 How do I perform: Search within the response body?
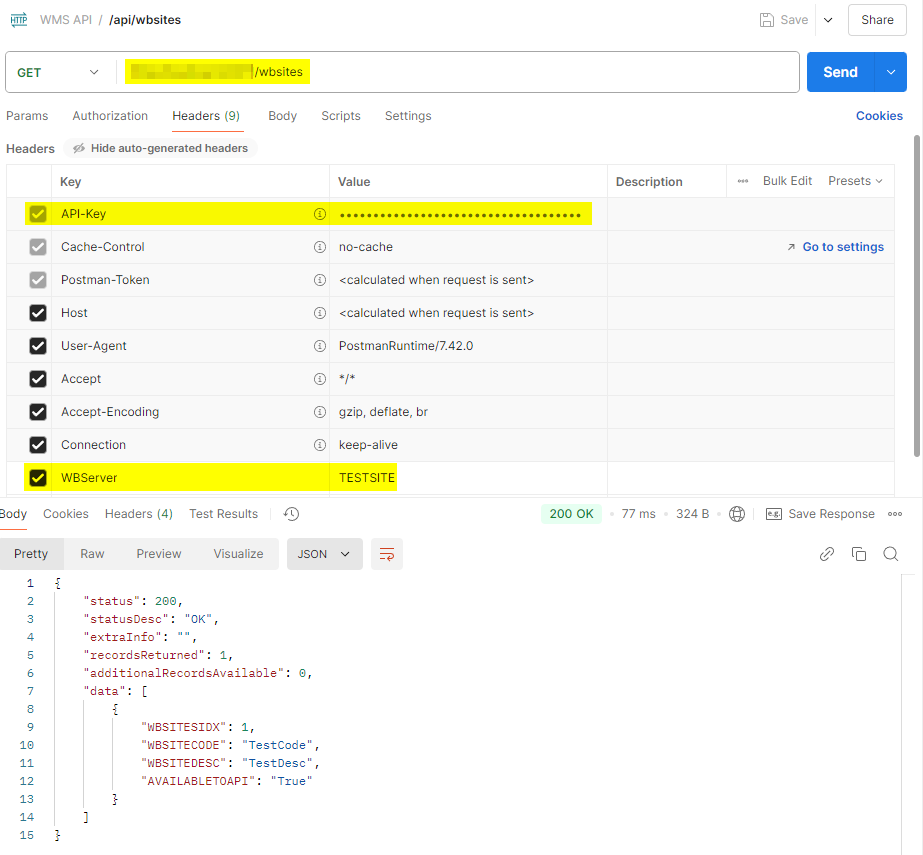[891, 554]
